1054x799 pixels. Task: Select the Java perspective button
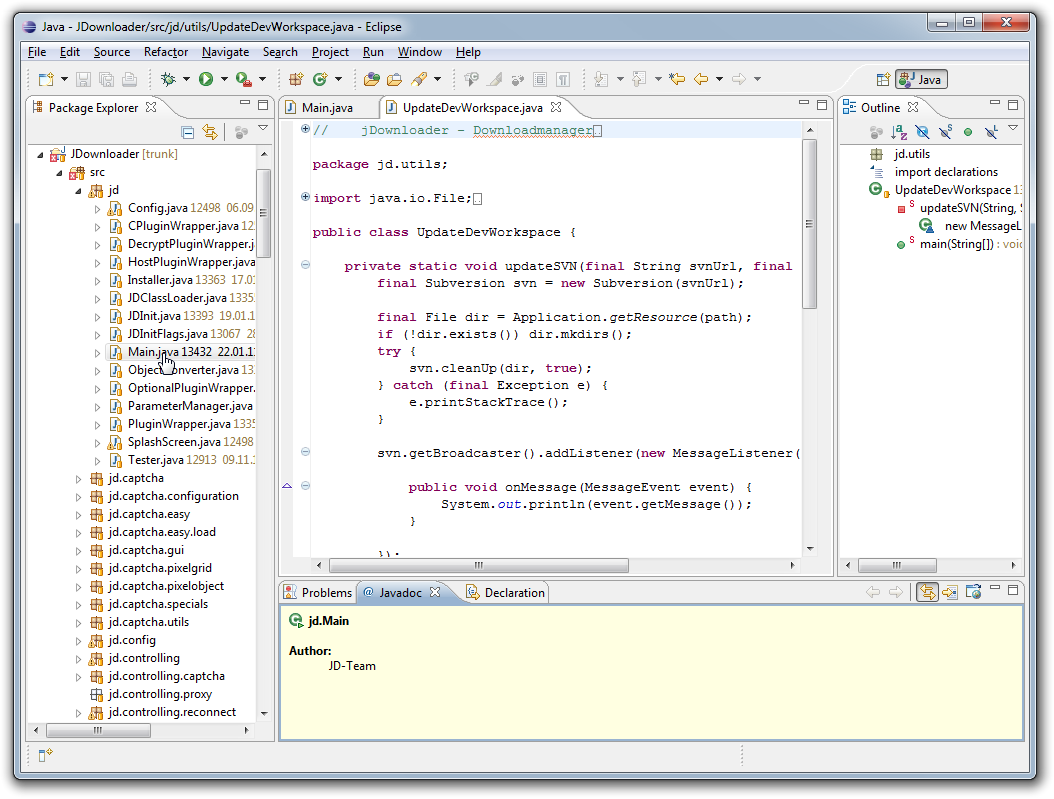point(920,80)
